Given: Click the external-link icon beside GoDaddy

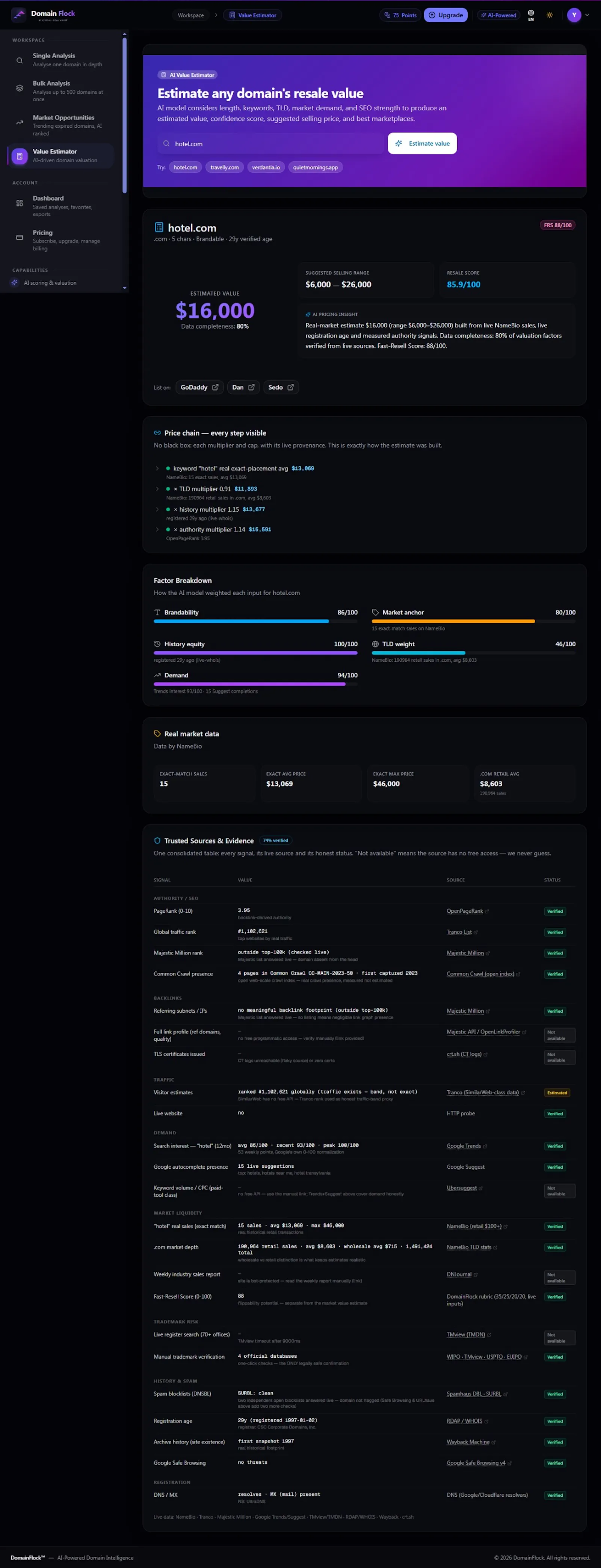Looking at the screenshot, I should coord(215,387).
